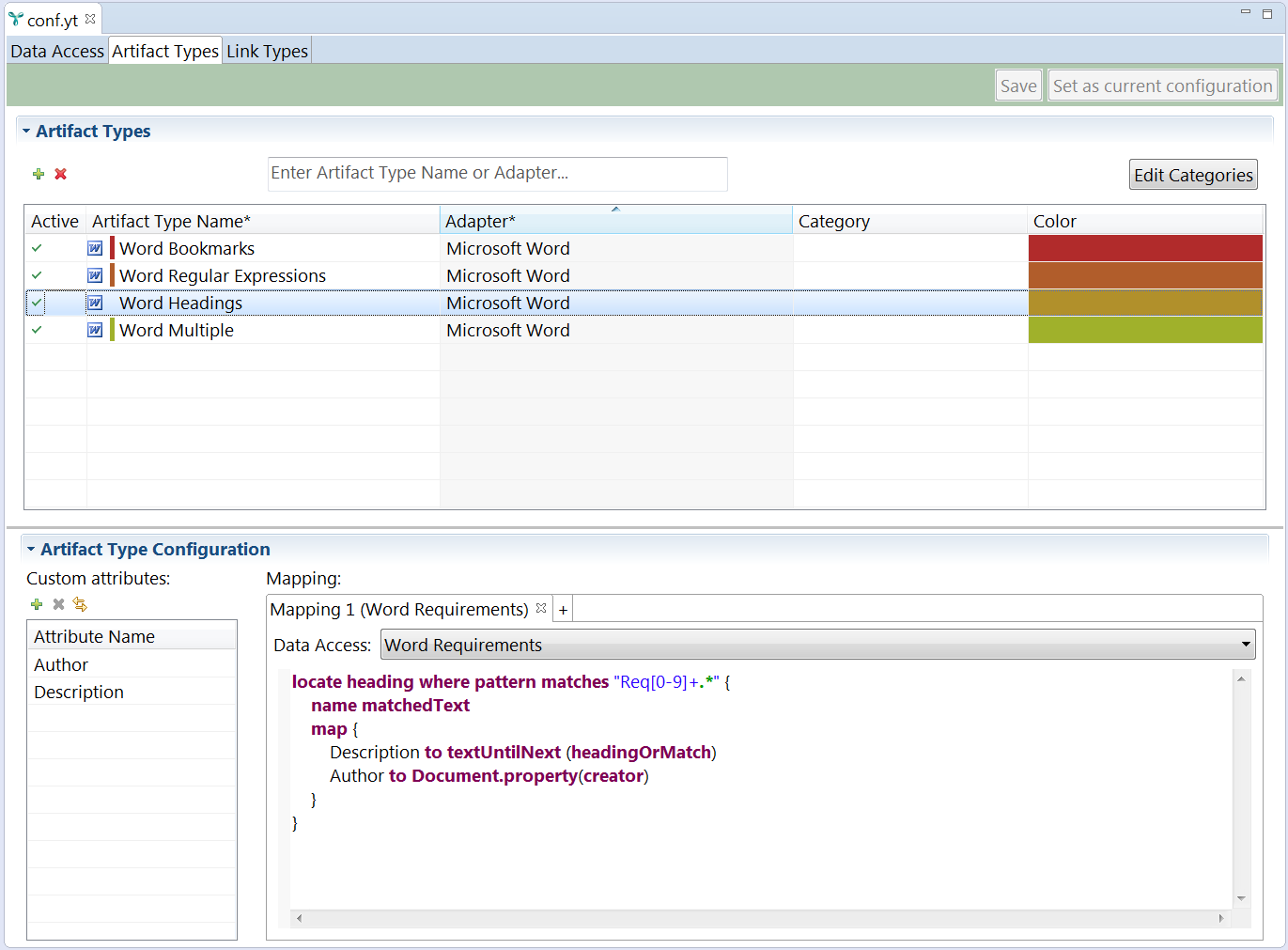The image size is (1288, 950).
Task: Click the Microsoft Word adapter cell for Word Bookmarks
Action: click(x=616, y=248)
